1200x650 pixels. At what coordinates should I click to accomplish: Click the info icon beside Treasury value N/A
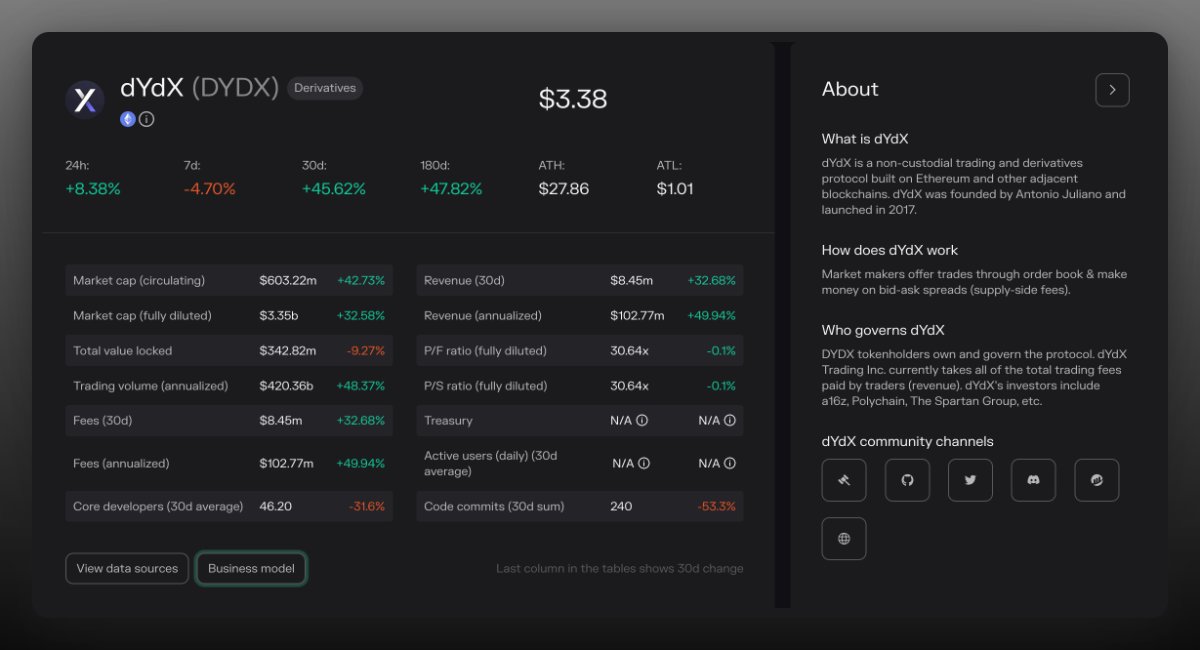642,421
